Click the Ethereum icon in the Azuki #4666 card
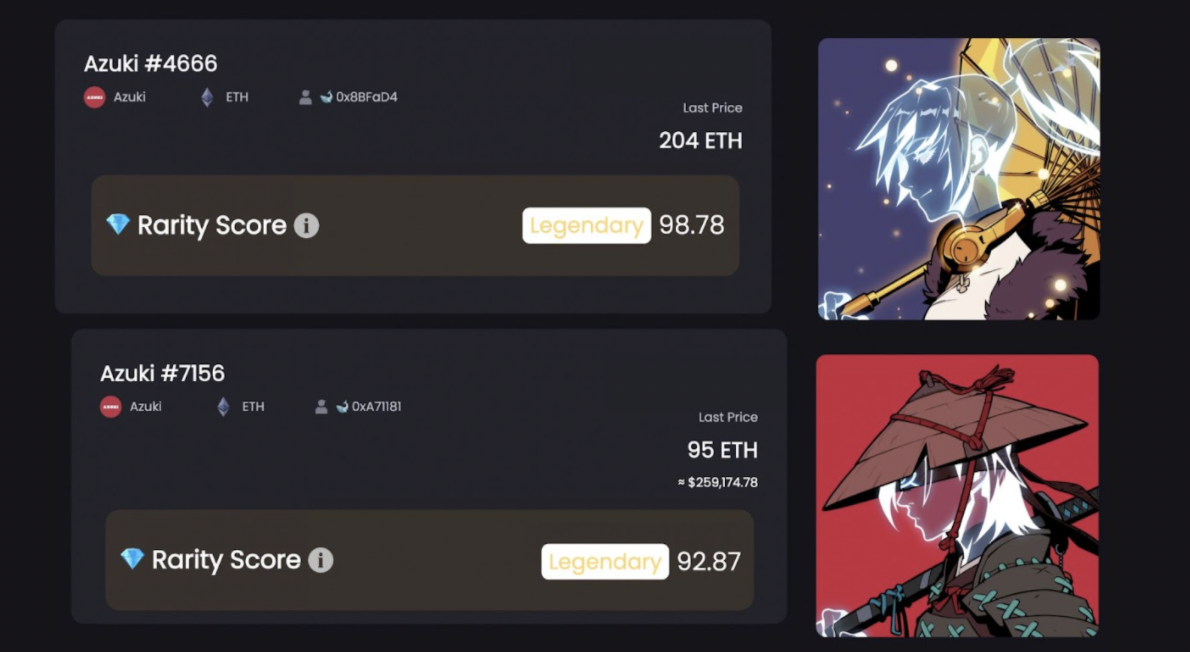This screenshot has height=652, width=1190. tap(207, 97)
